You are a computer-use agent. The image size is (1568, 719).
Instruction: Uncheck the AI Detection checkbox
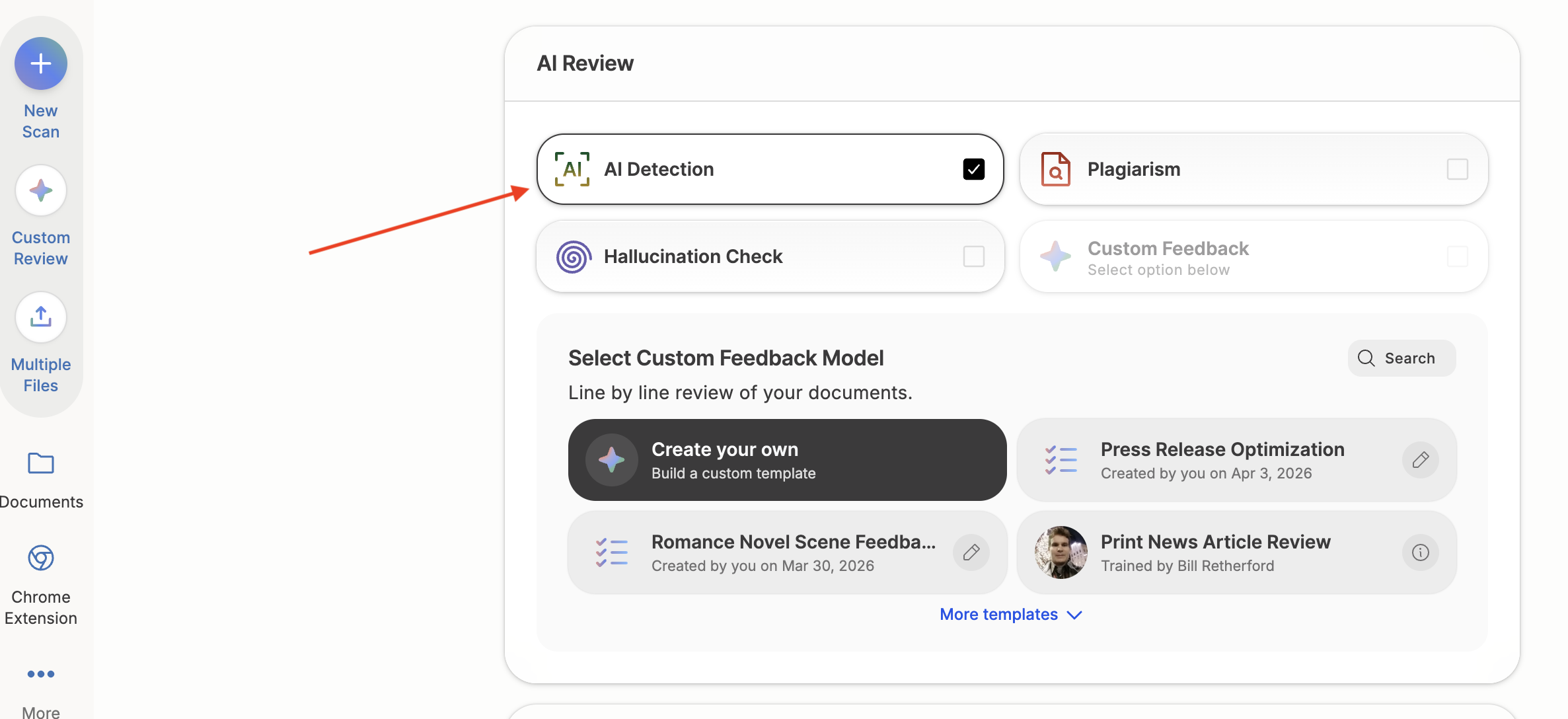[x=973, y=169]
